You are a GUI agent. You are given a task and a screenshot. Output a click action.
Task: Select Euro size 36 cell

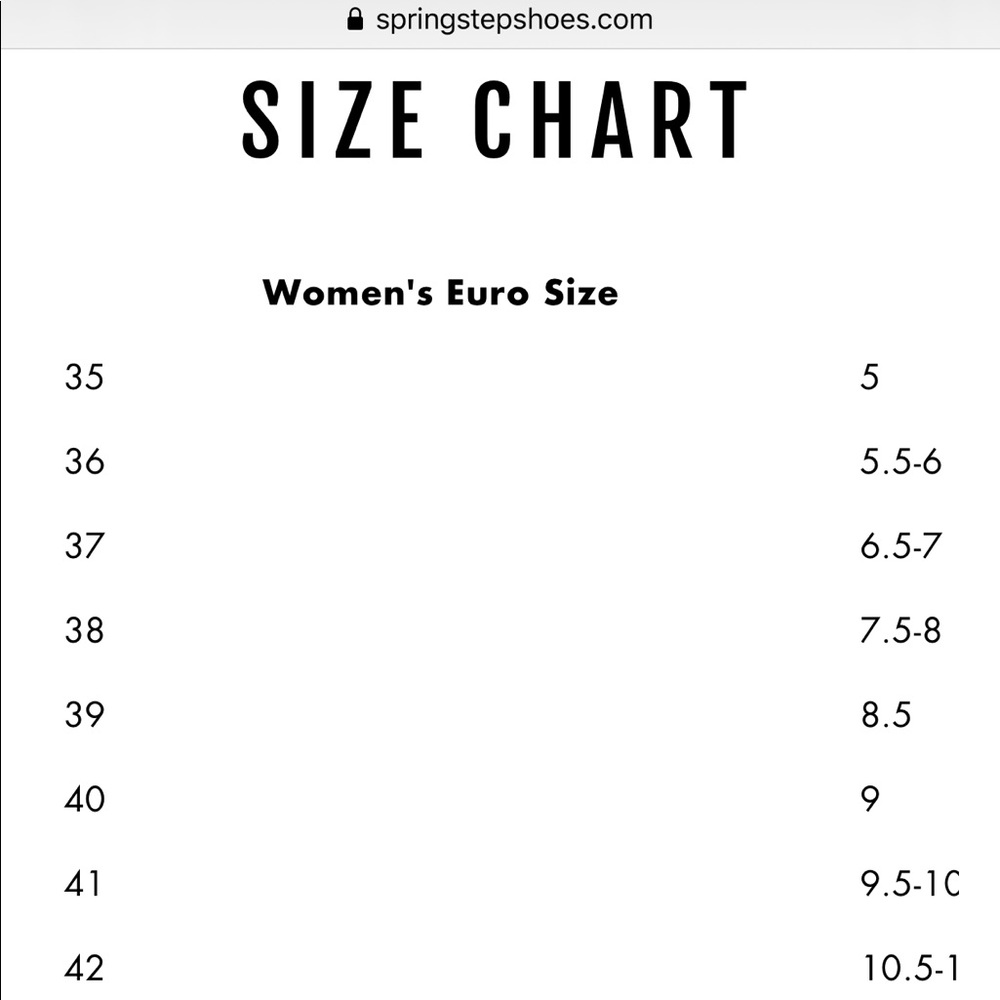click(84, 462)
